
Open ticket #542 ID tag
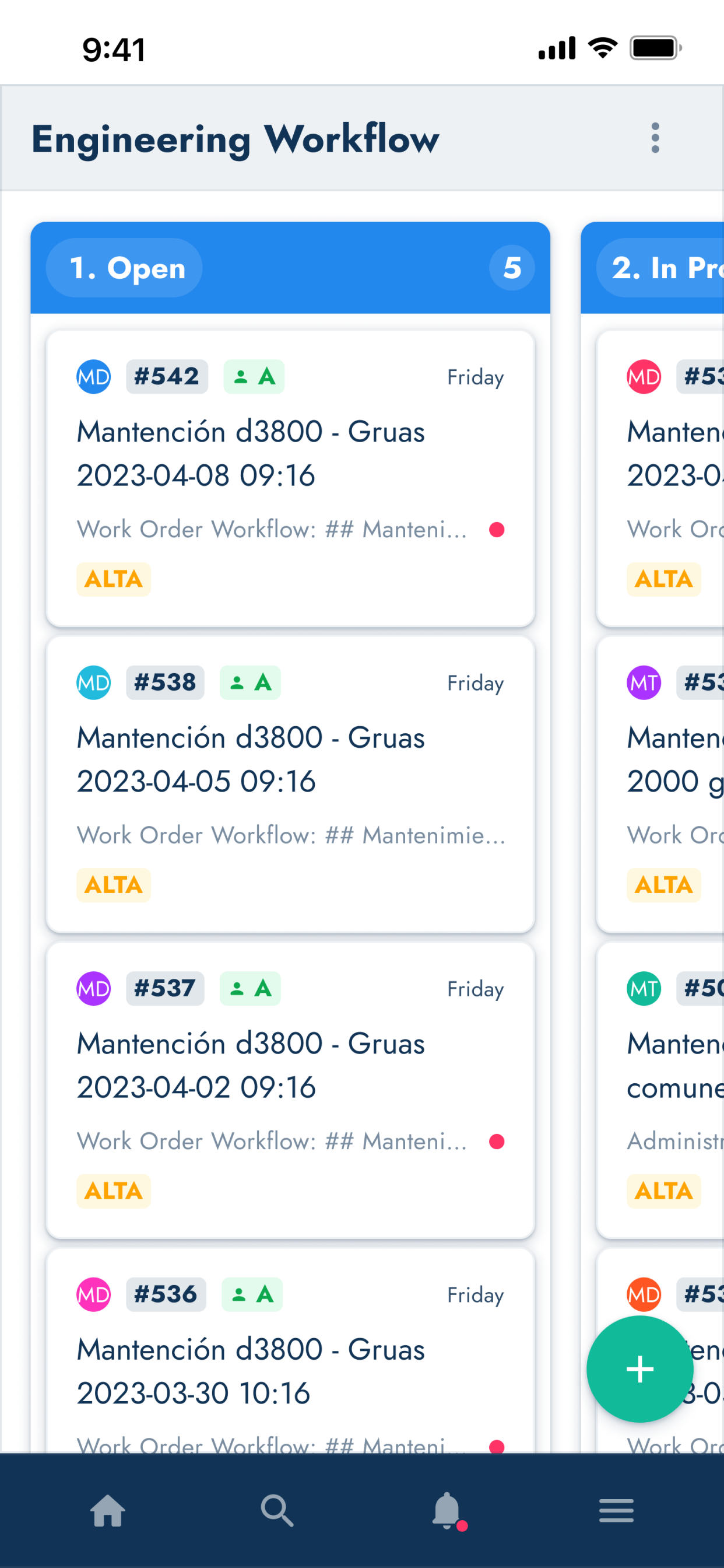click(167, 377)
